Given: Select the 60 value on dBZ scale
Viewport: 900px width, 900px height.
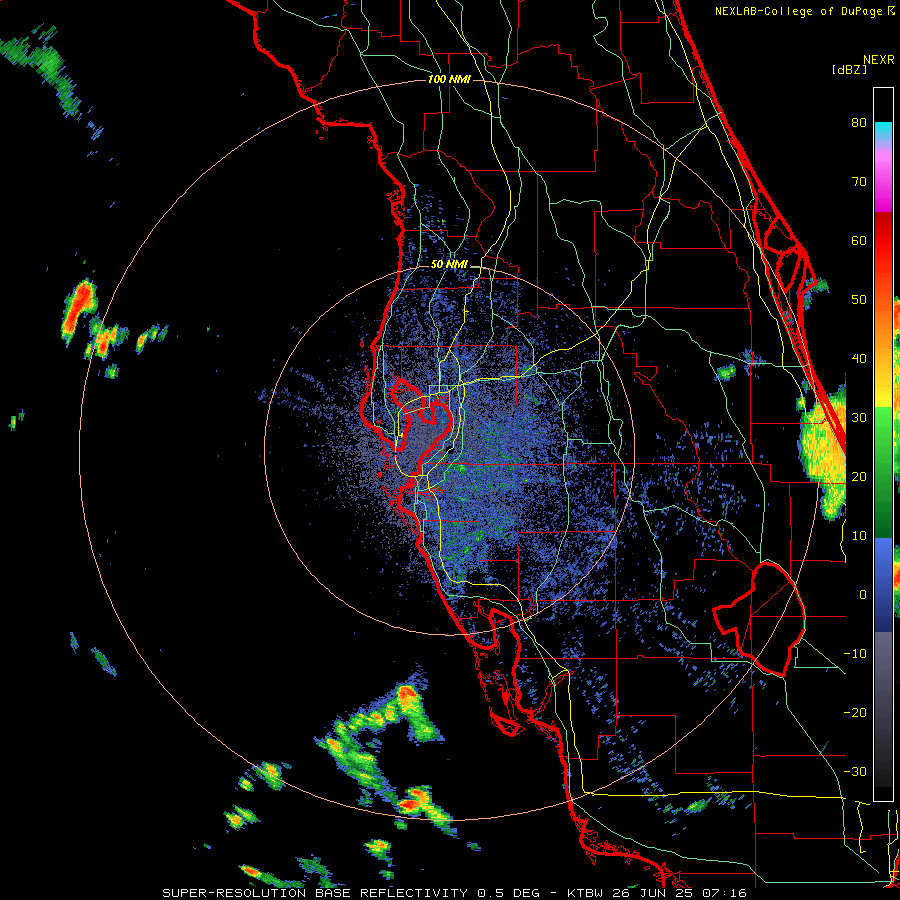Looking at the screenshot, I should coord(859,240).
